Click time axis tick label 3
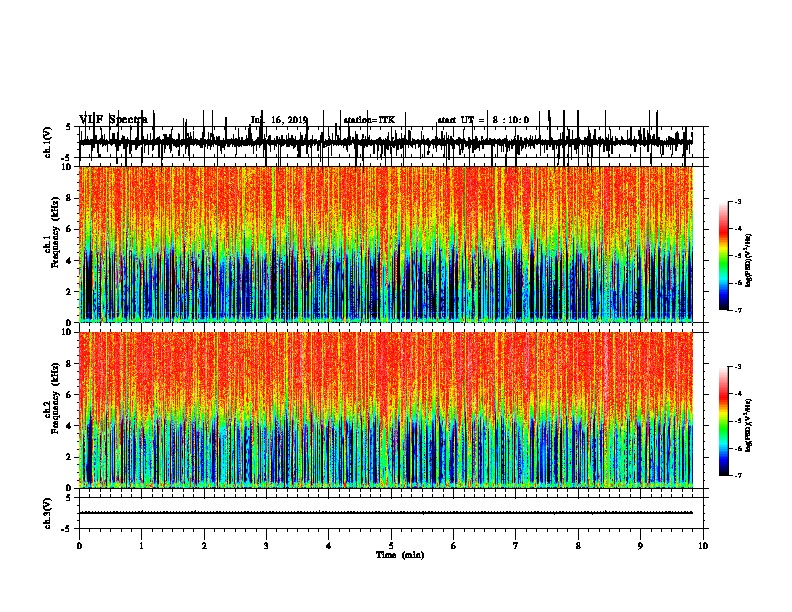 266,546
